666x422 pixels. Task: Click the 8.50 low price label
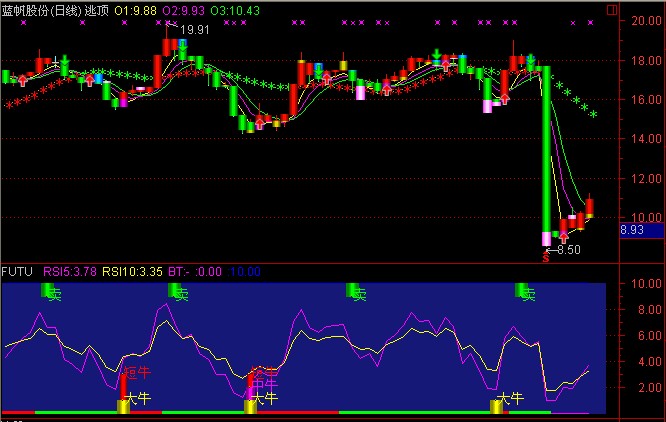click(x=568, y=250)
